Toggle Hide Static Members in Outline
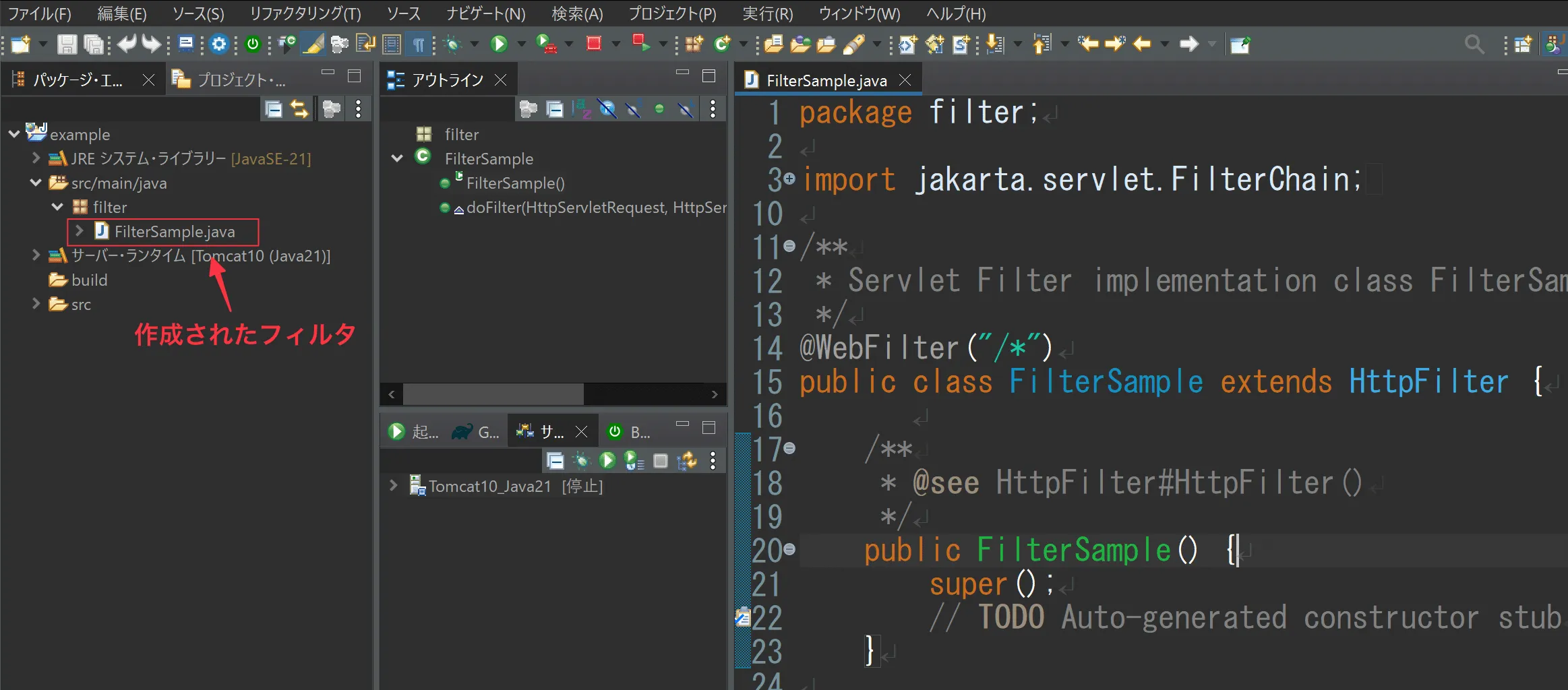1568x690 pixels. coord(634,109)
